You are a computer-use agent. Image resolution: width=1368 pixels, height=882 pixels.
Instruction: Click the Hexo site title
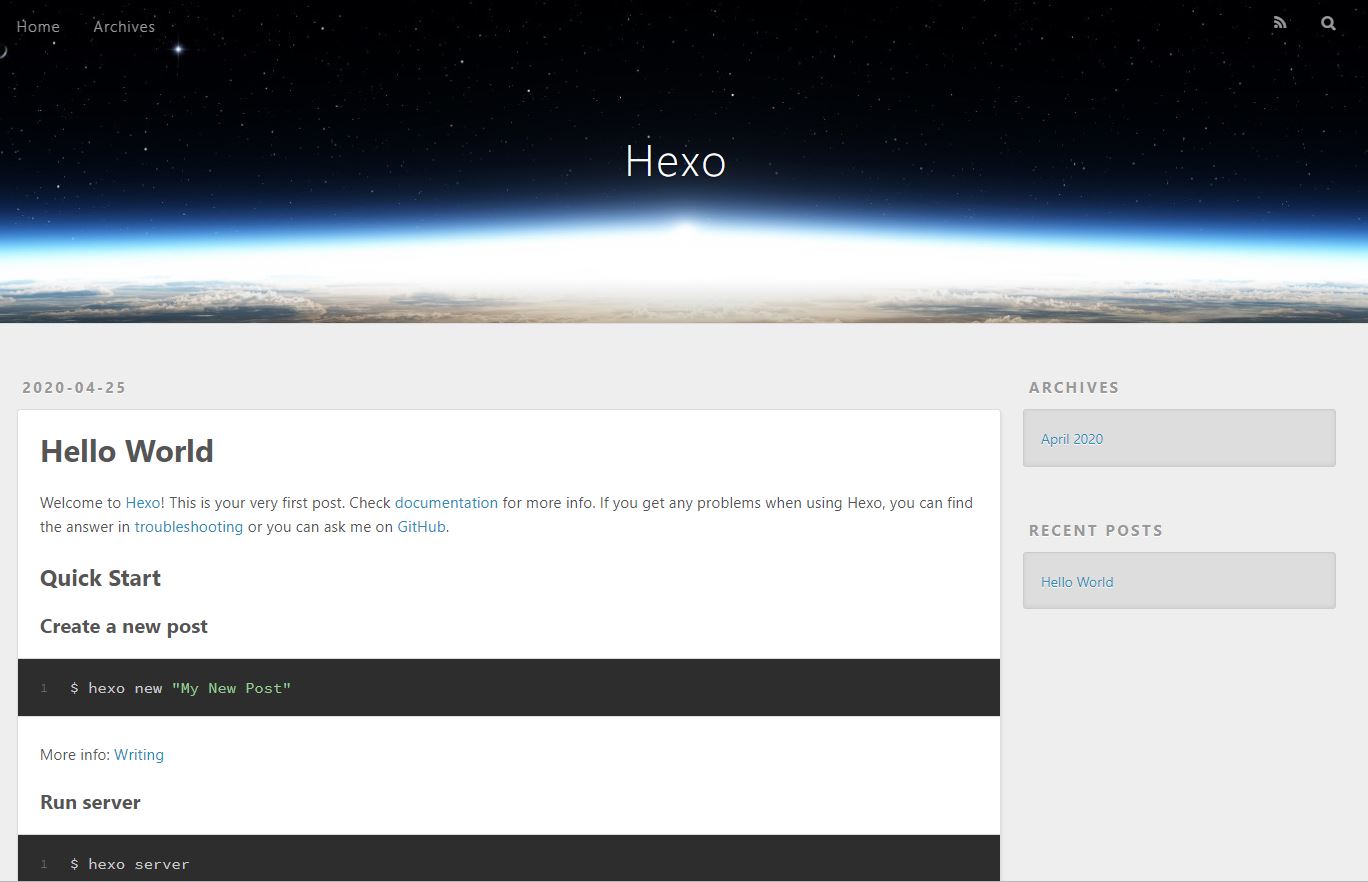(x=675, y=161)
